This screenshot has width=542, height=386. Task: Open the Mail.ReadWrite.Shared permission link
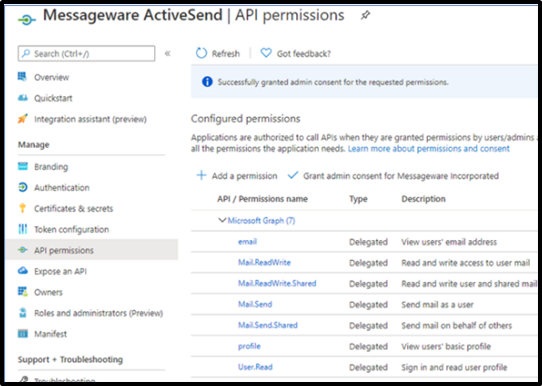[277, 283]
